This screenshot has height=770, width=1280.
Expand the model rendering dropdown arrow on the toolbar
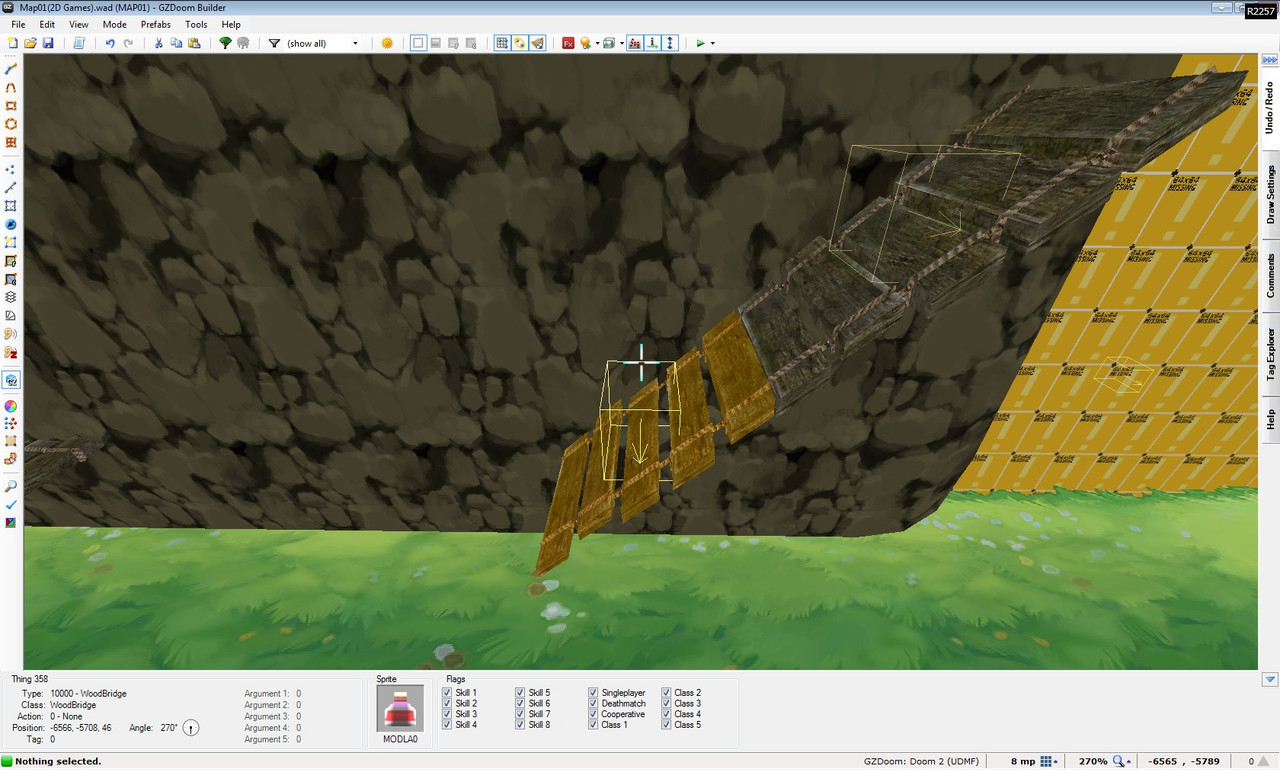pyautogui.click(x=621, y=43)
